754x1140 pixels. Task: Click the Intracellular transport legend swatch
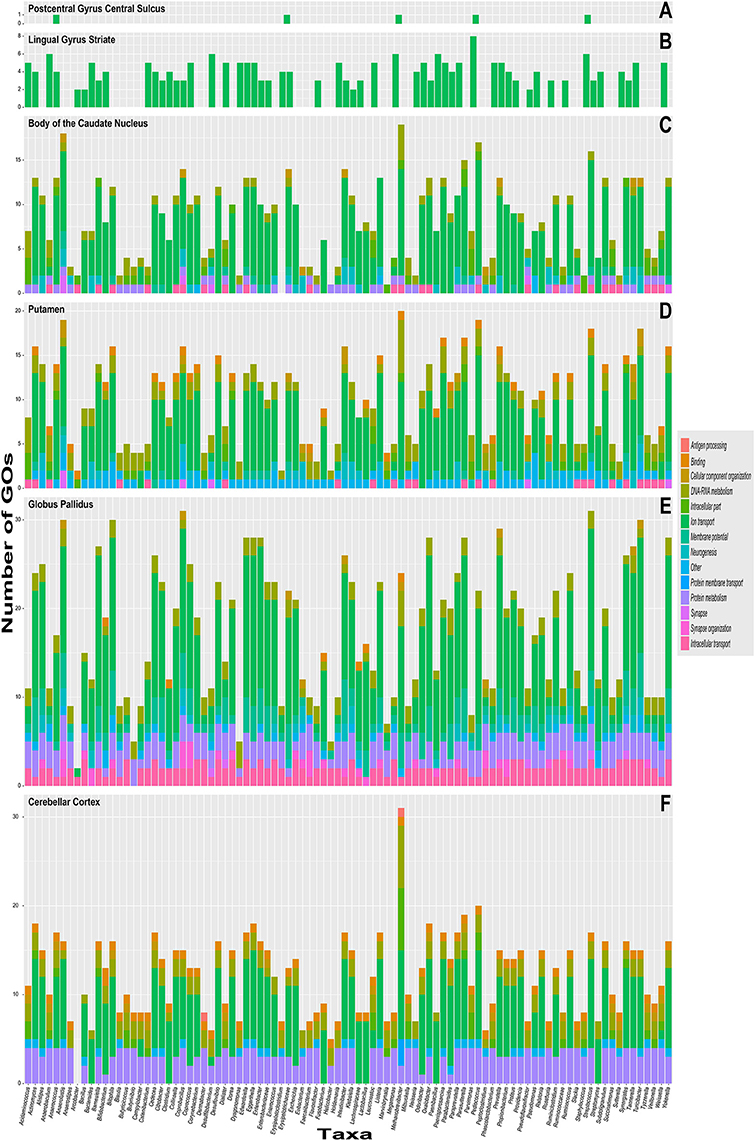(684, 644)
